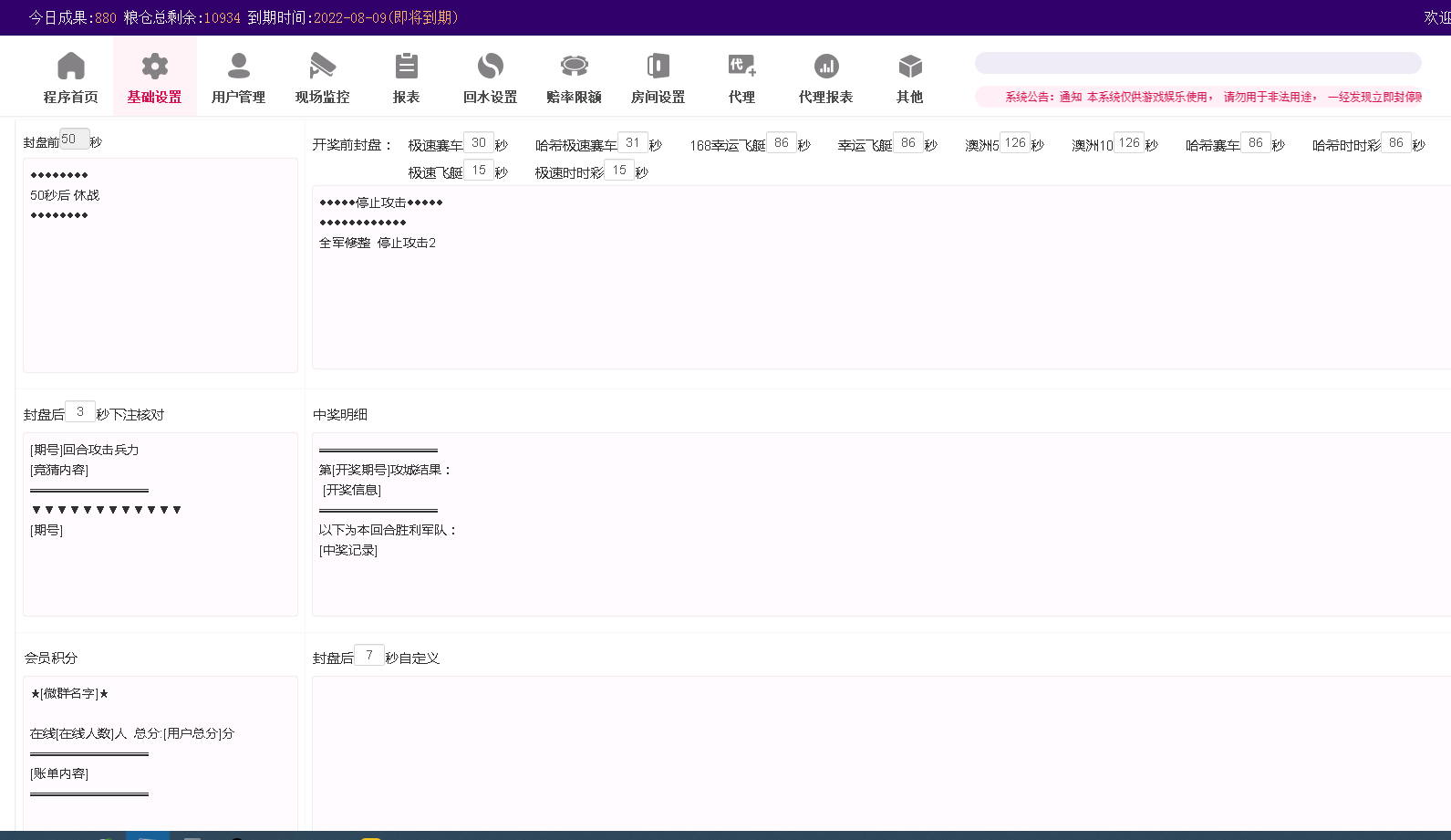Image resolution: width=1451 pixels, height=840 pixels.
Task: Open 赔率限额 chips icon
Action: pos(574,67)
